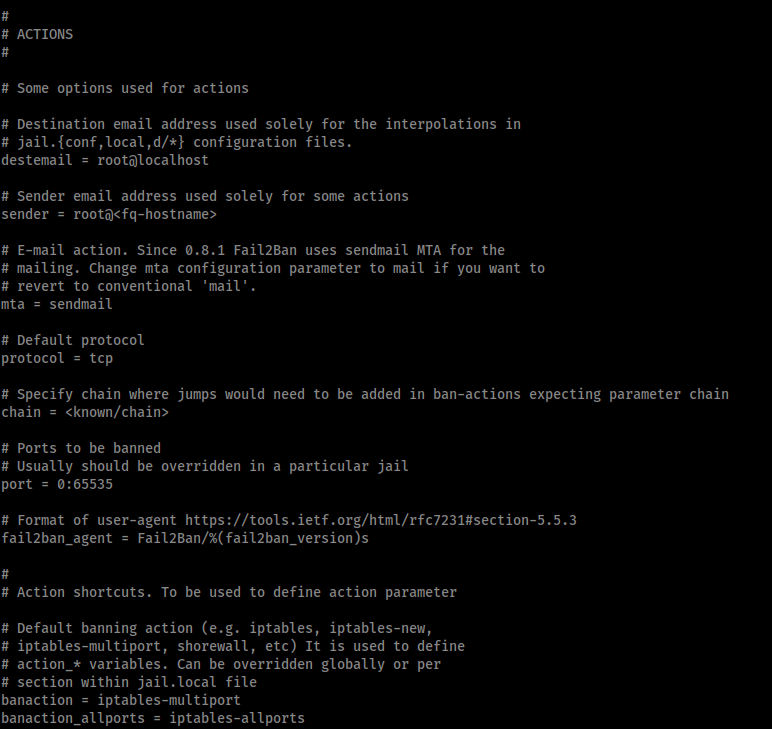Click the # ACTIONS header comment

pyautogui.click(x=37, y=34)
